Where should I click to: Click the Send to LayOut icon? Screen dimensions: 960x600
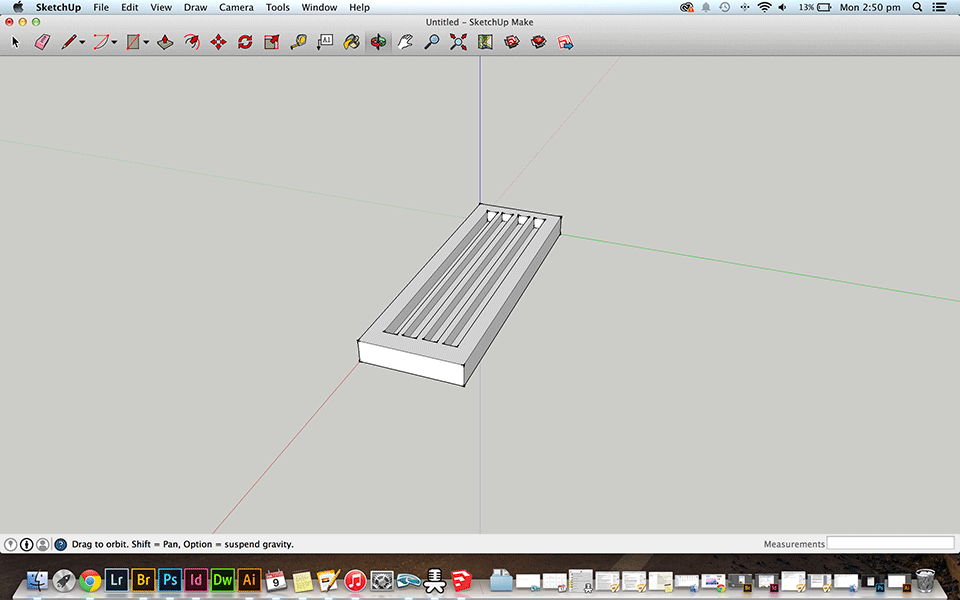(565, 42)
